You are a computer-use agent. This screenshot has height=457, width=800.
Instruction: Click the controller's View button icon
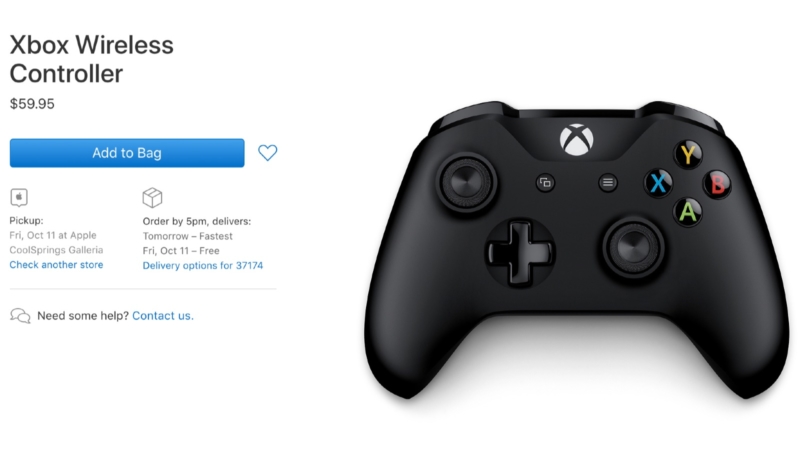[x=545, y=183]
